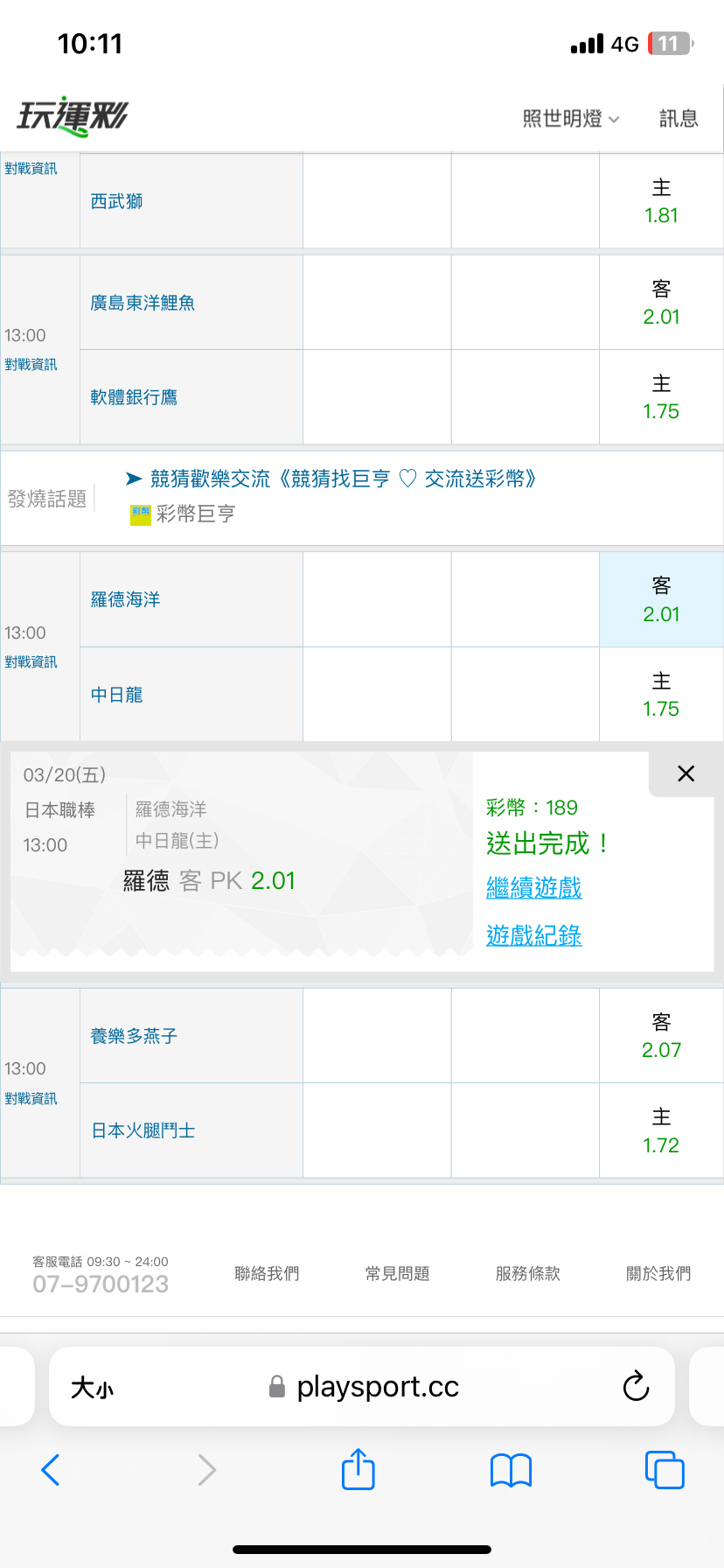The width and height of the screenshot is (724, 1568).
Task: Reload the page in Safari
Action: point(636,1386)
